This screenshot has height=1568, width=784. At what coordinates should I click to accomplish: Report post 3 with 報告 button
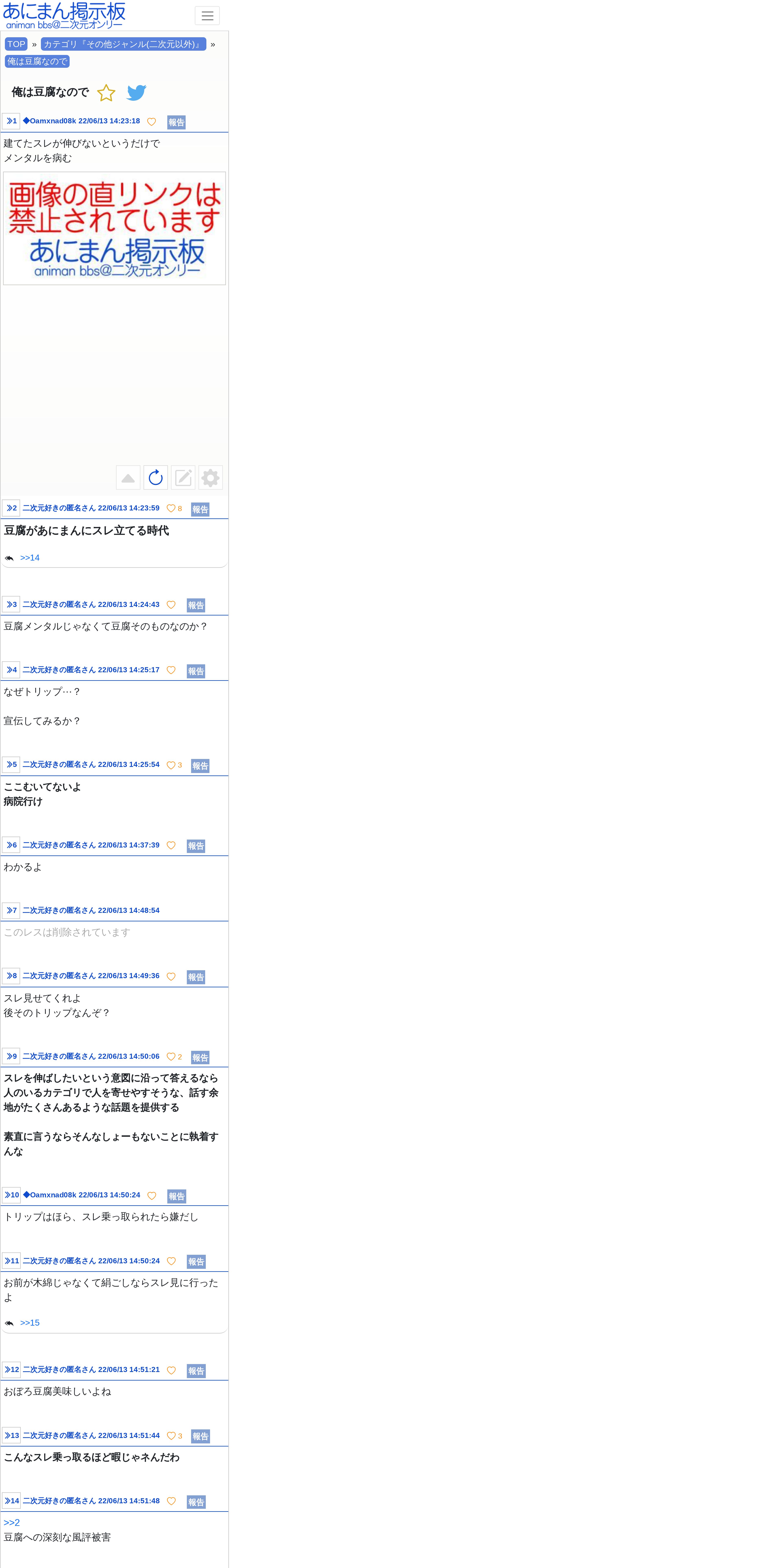click(x=196, y=606)
